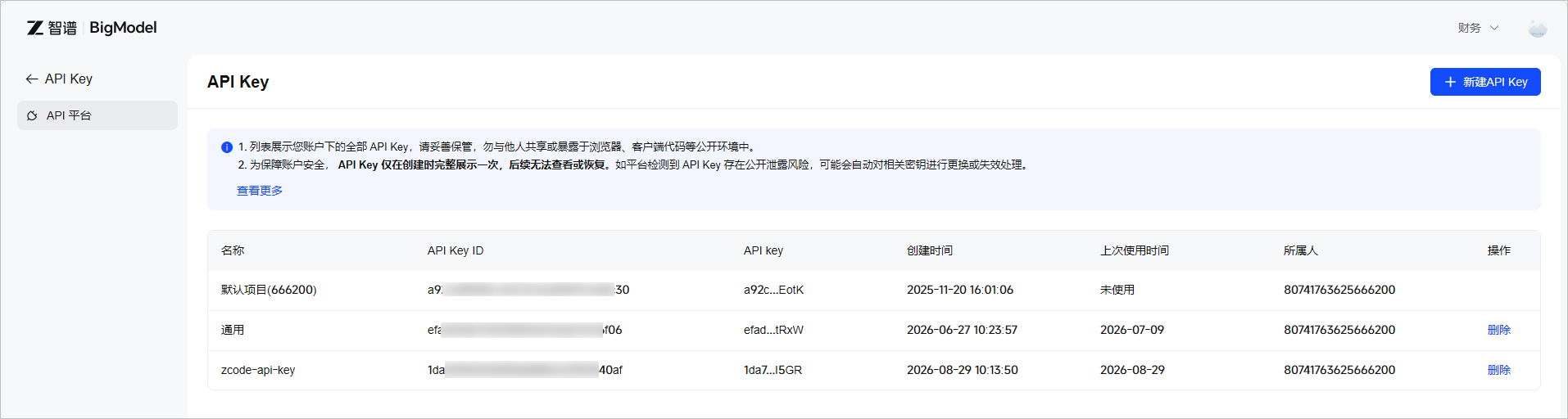The image size is (1568, 419).
Task: Click the blurred key ID ending in 40af
Action: (x=525, y=370)
